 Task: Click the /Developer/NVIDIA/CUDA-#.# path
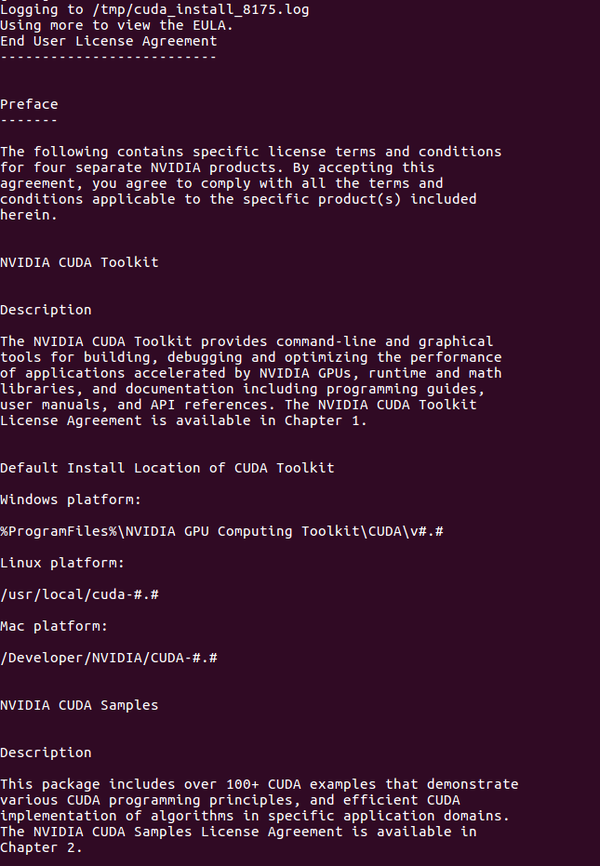(x=109, y=657)
